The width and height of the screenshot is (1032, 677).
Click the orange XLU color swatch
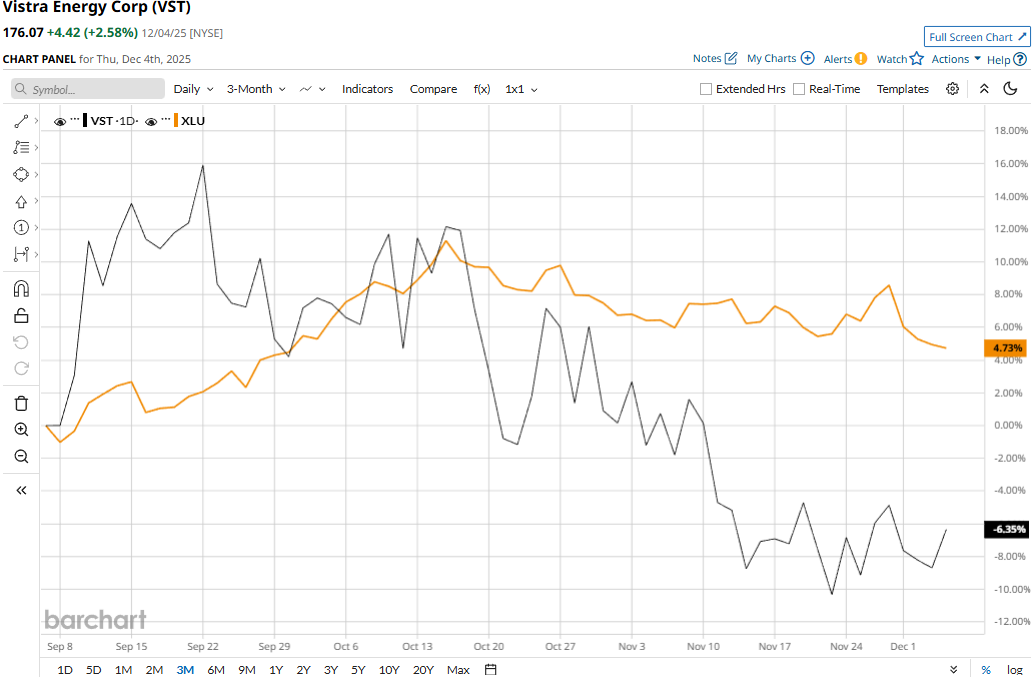[176, 120]
